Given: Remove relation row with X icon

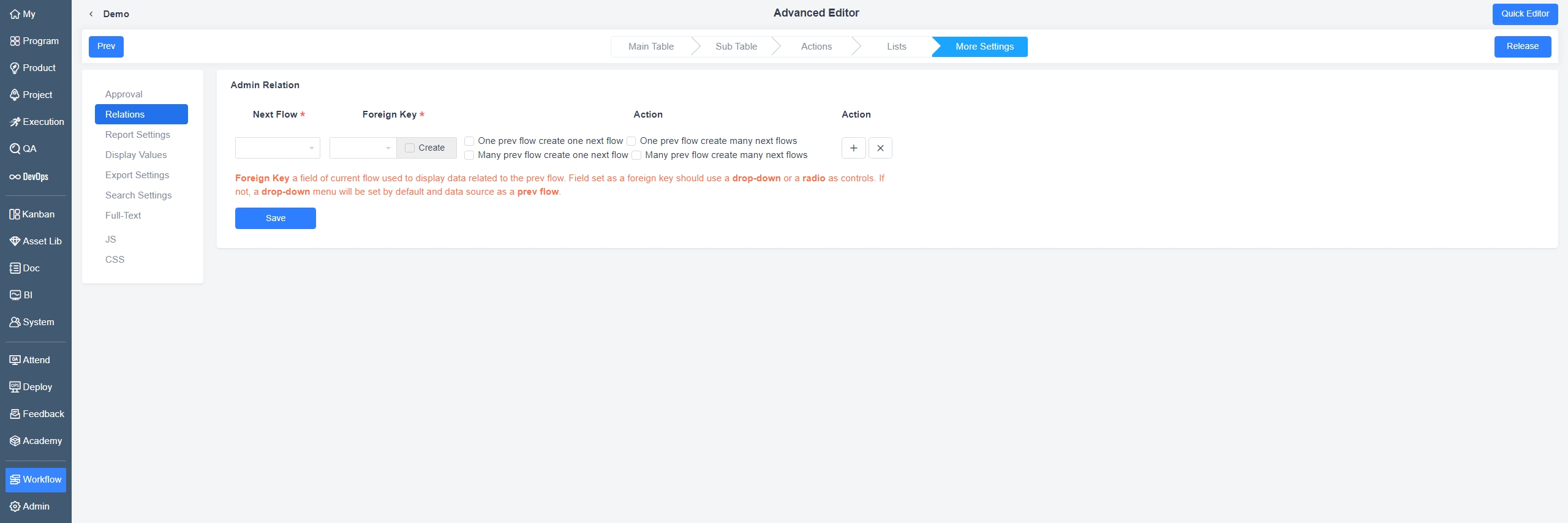Looking at the screenshot, I should pos(880,148).
